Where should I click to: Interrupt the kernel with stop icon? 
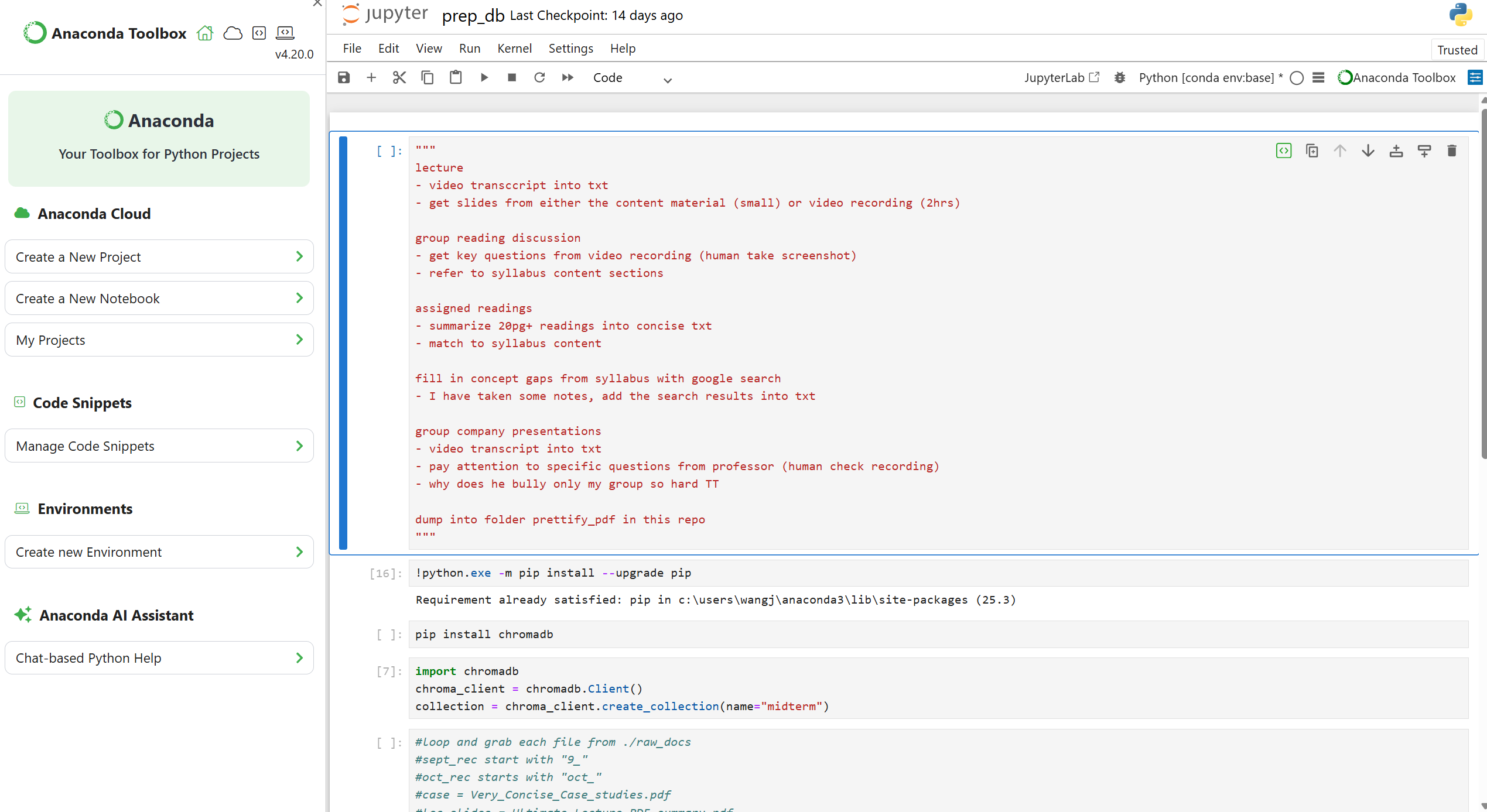click(512, 77)
